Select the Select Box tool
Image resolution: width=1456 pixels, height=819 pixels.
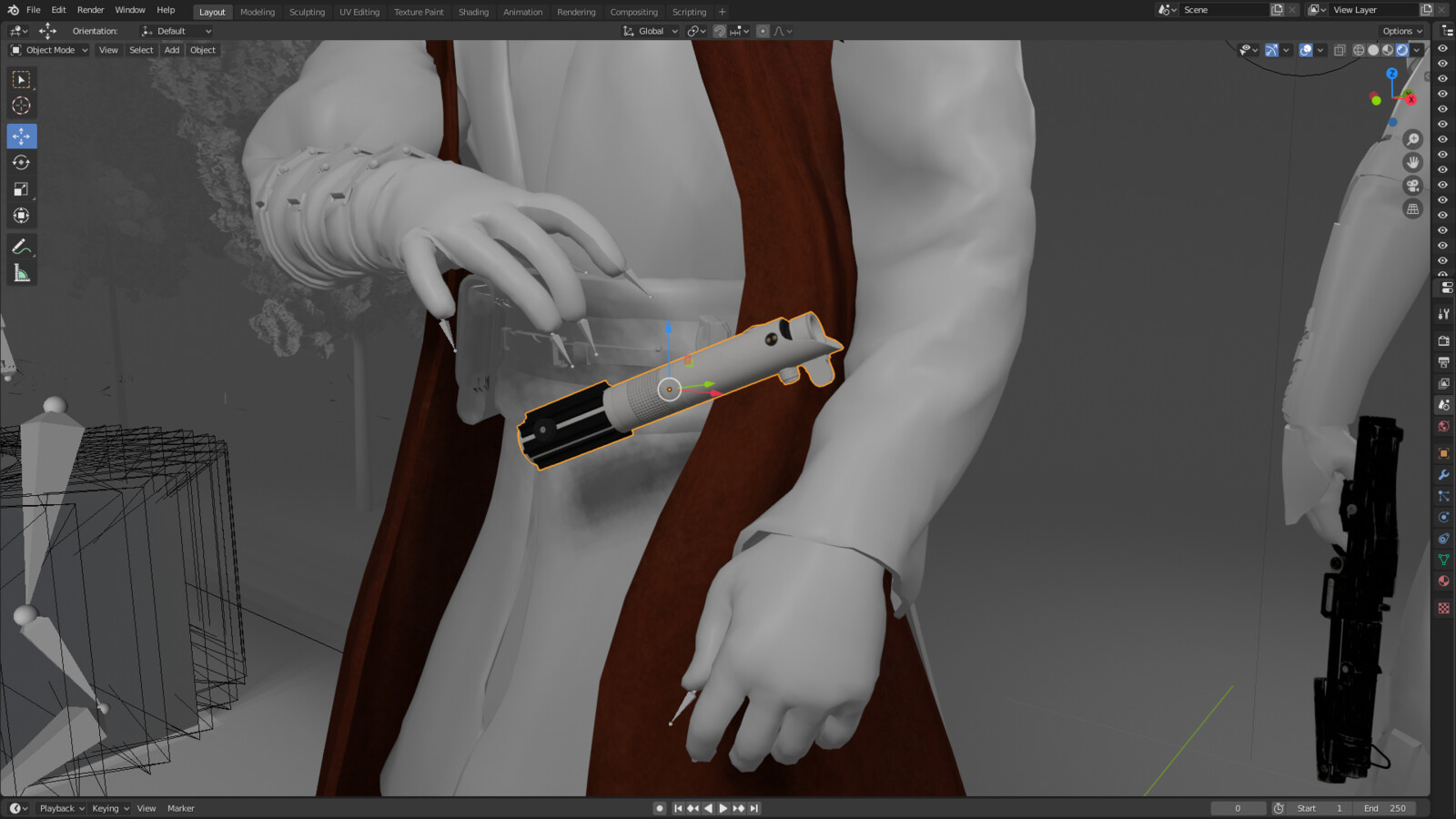pos(21,80)
